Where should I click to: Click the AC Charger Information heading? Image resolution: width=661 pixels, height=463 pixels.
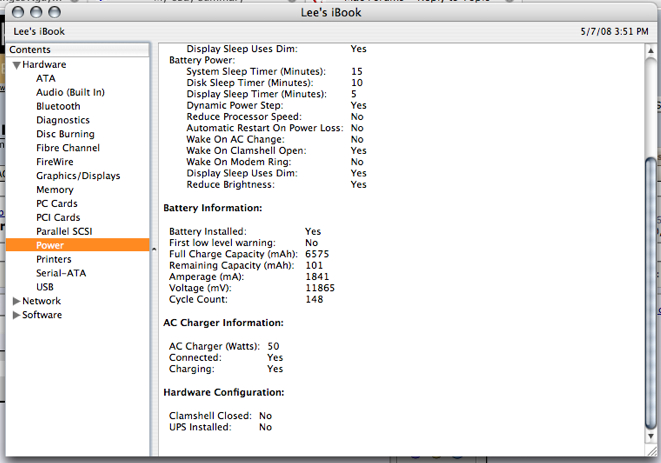(x=223, y=323)
